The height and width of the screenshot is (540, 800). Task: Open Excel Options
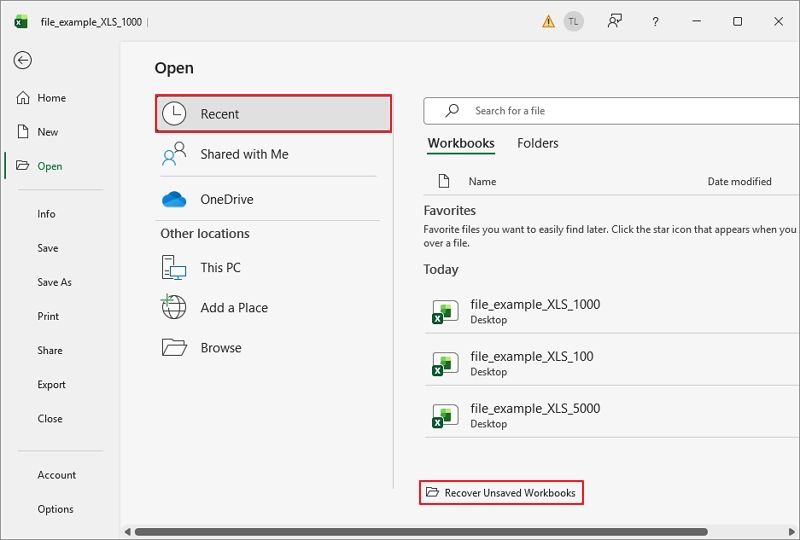[x=55, y=509]
